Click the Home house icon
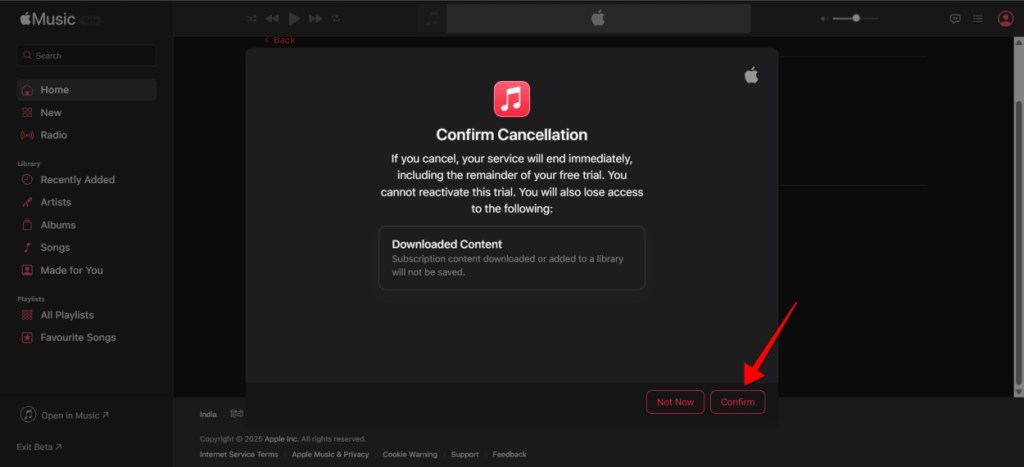Image resolution: width=1024 pixels, height=467 pixels. click(27, 90)
